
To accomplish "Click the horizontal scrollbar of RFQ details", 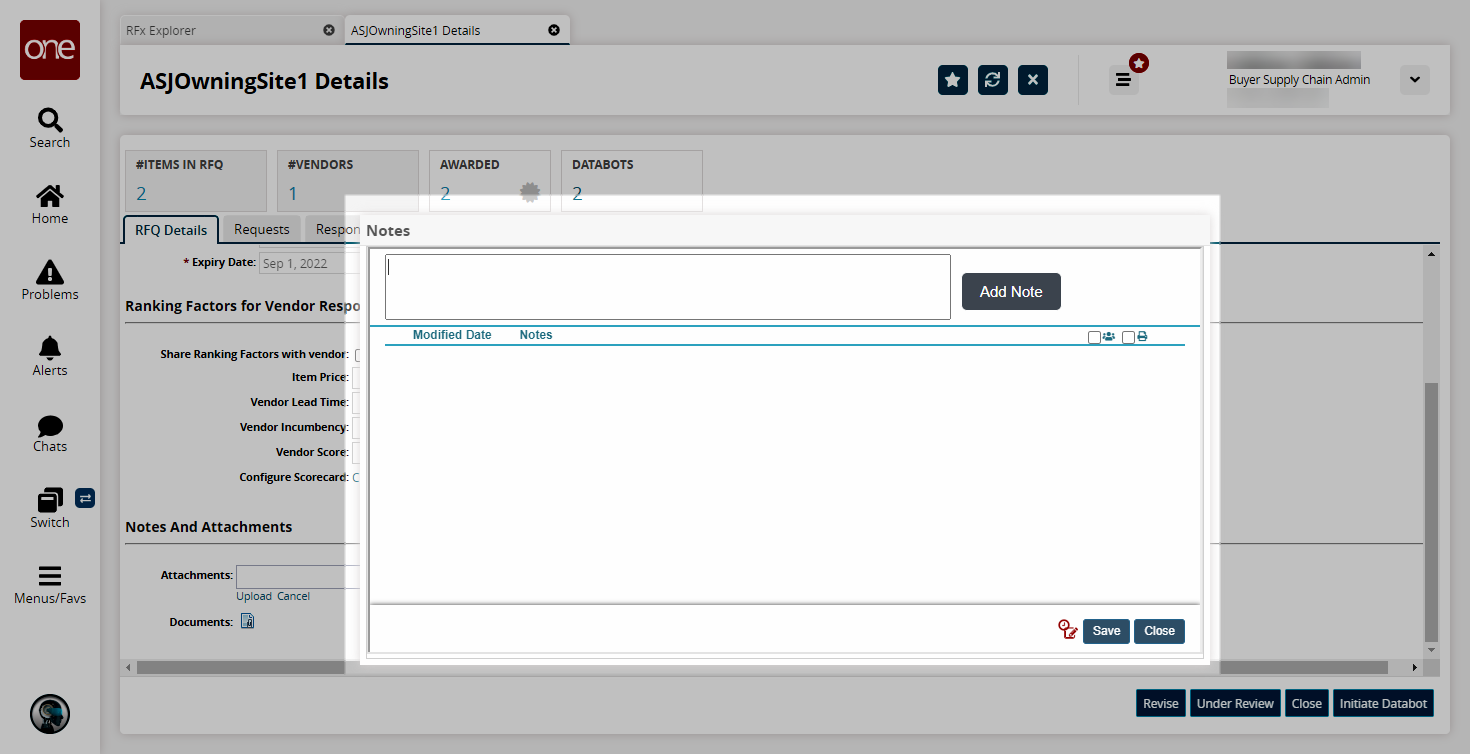I will click(x=762, y=667).
